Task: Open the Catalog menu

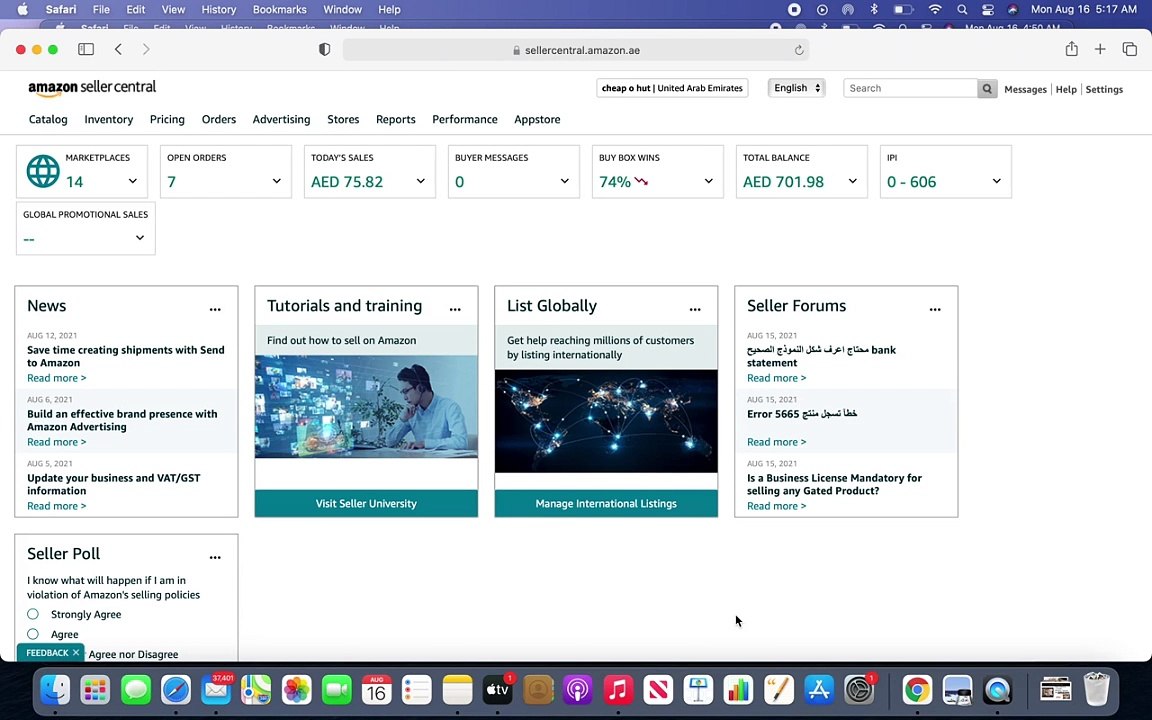Action: 48,119
